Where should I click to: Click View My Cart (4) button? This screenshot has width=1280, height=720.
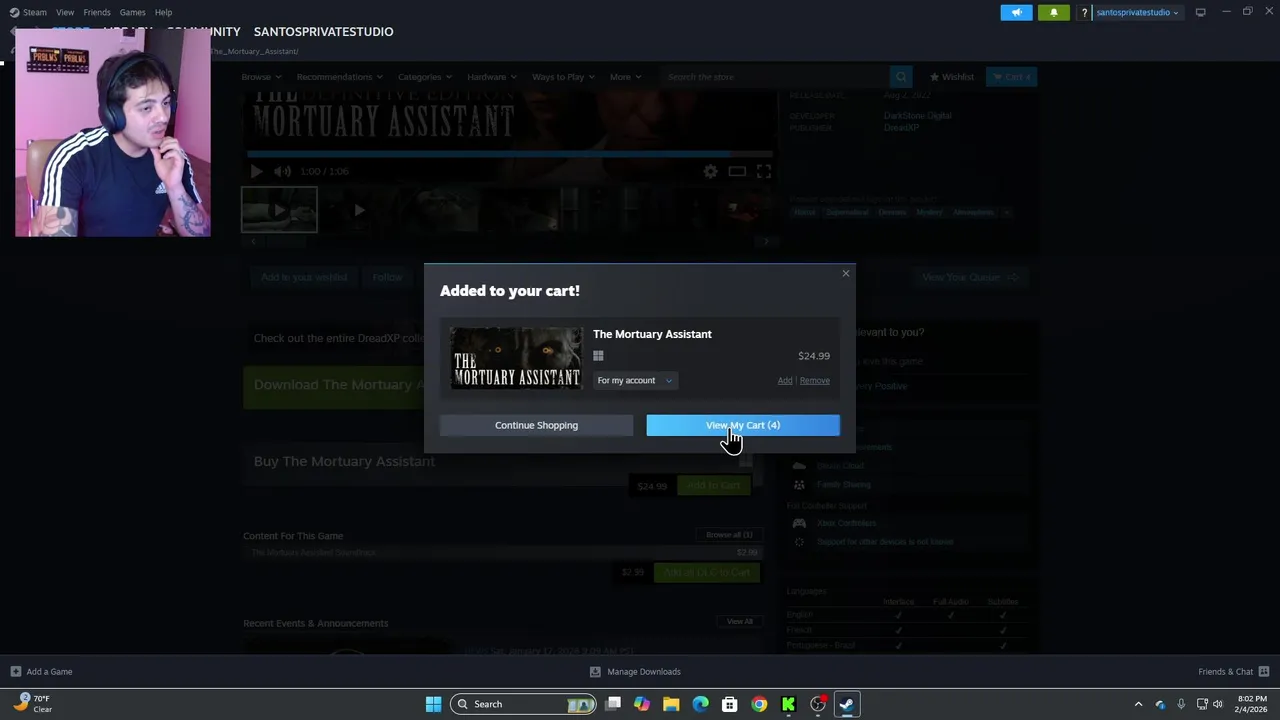[743, 425]
